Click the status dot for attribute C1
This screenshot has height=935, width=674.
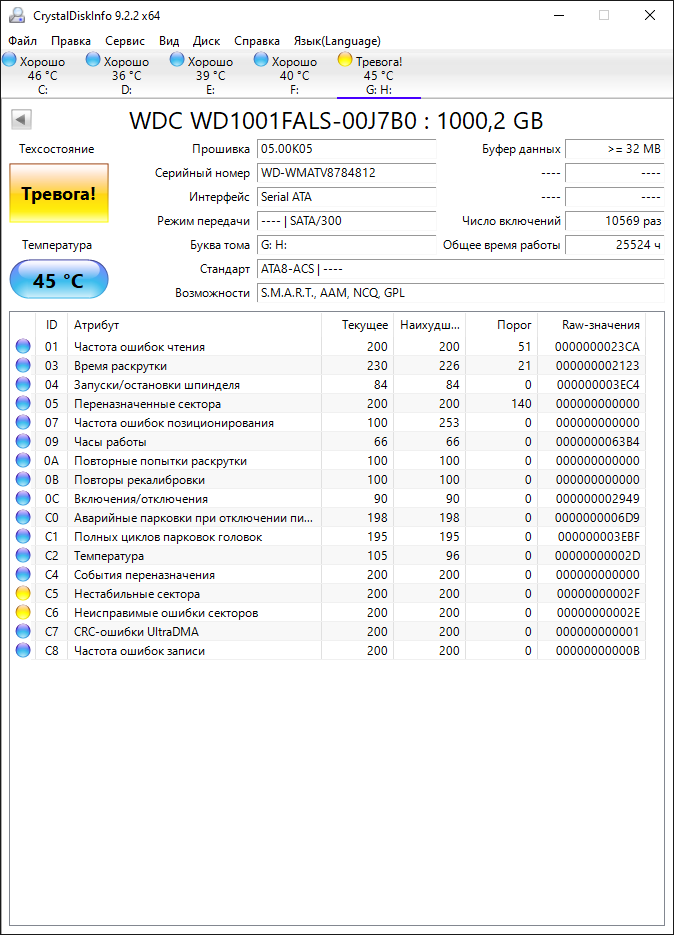point(23,536)
